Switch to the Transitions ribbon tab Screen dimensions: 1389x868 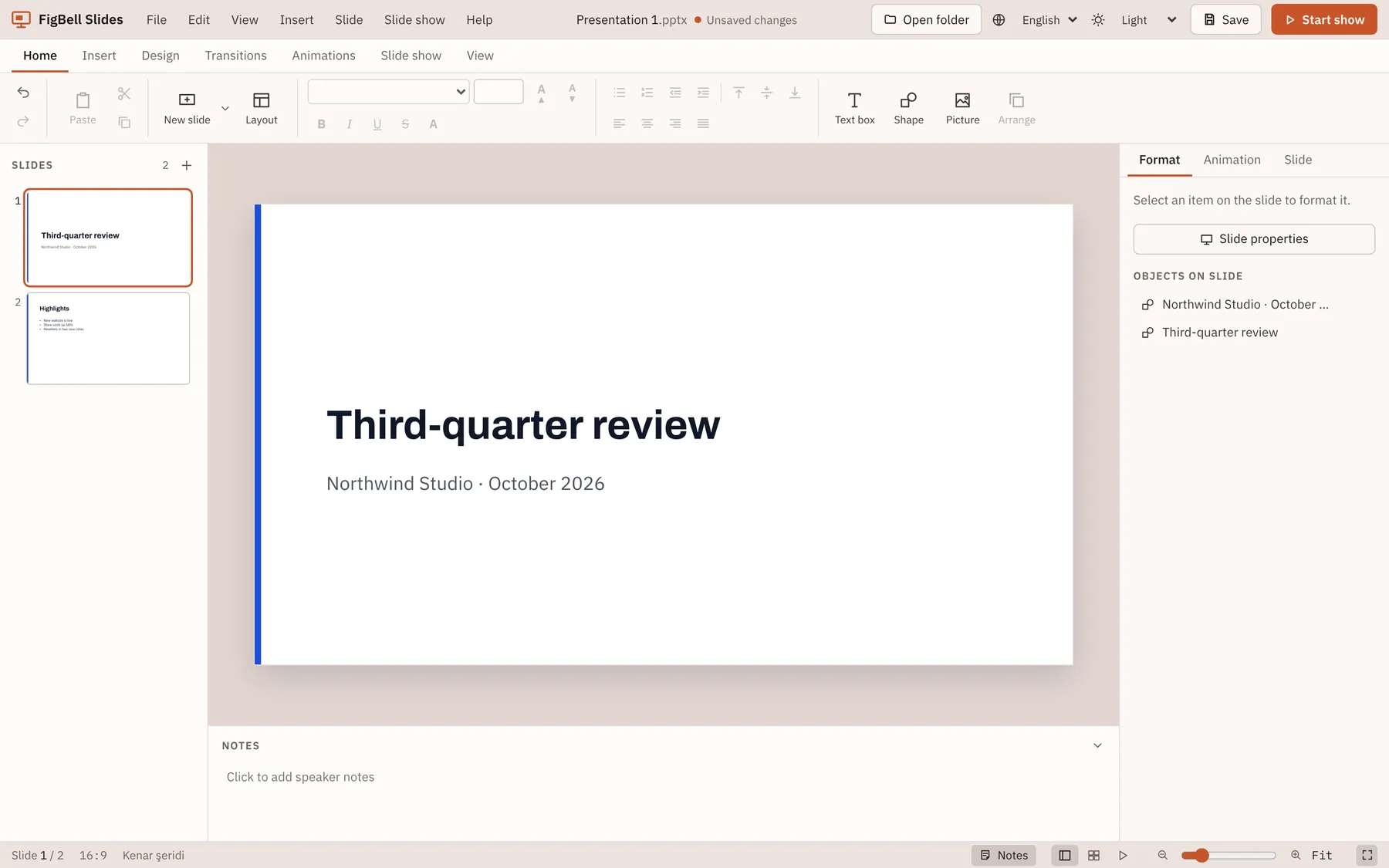coord(235,56)
